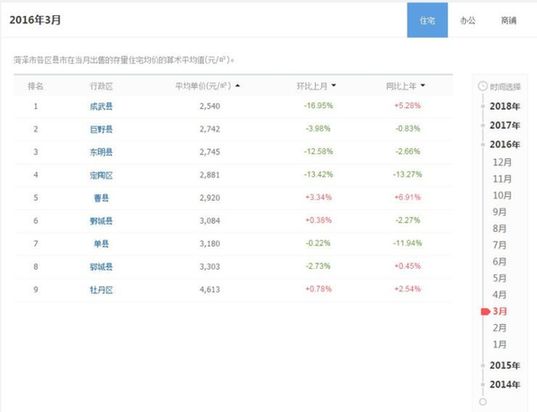Image resolution: width=537 pixels, height=412 pixels.
Task: Click the price value 2,920
Action: pyautogui.click(x=210, y=198)
